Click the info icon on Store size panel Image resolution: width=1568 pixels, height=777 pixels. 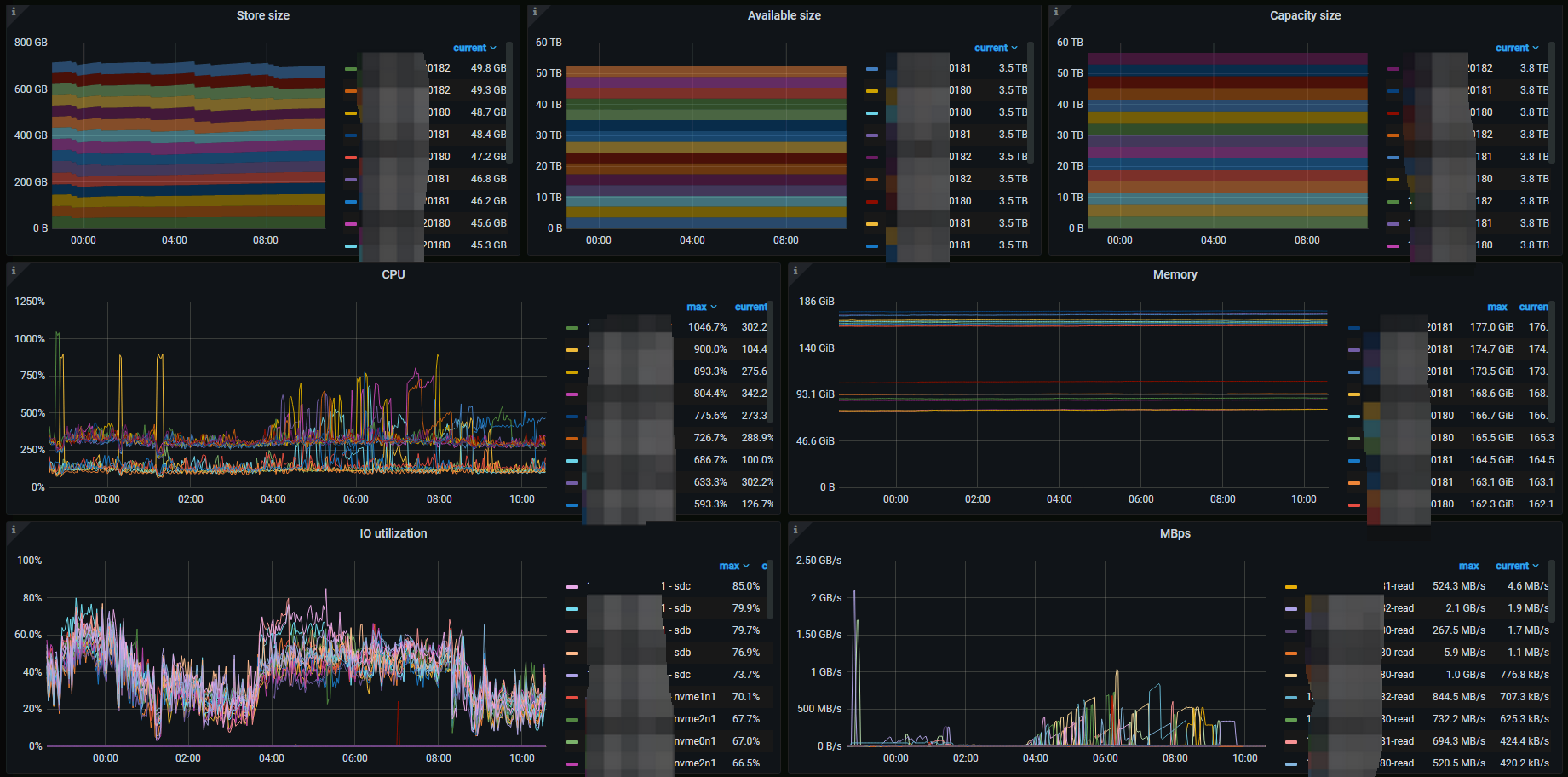[x=14, y=12]
